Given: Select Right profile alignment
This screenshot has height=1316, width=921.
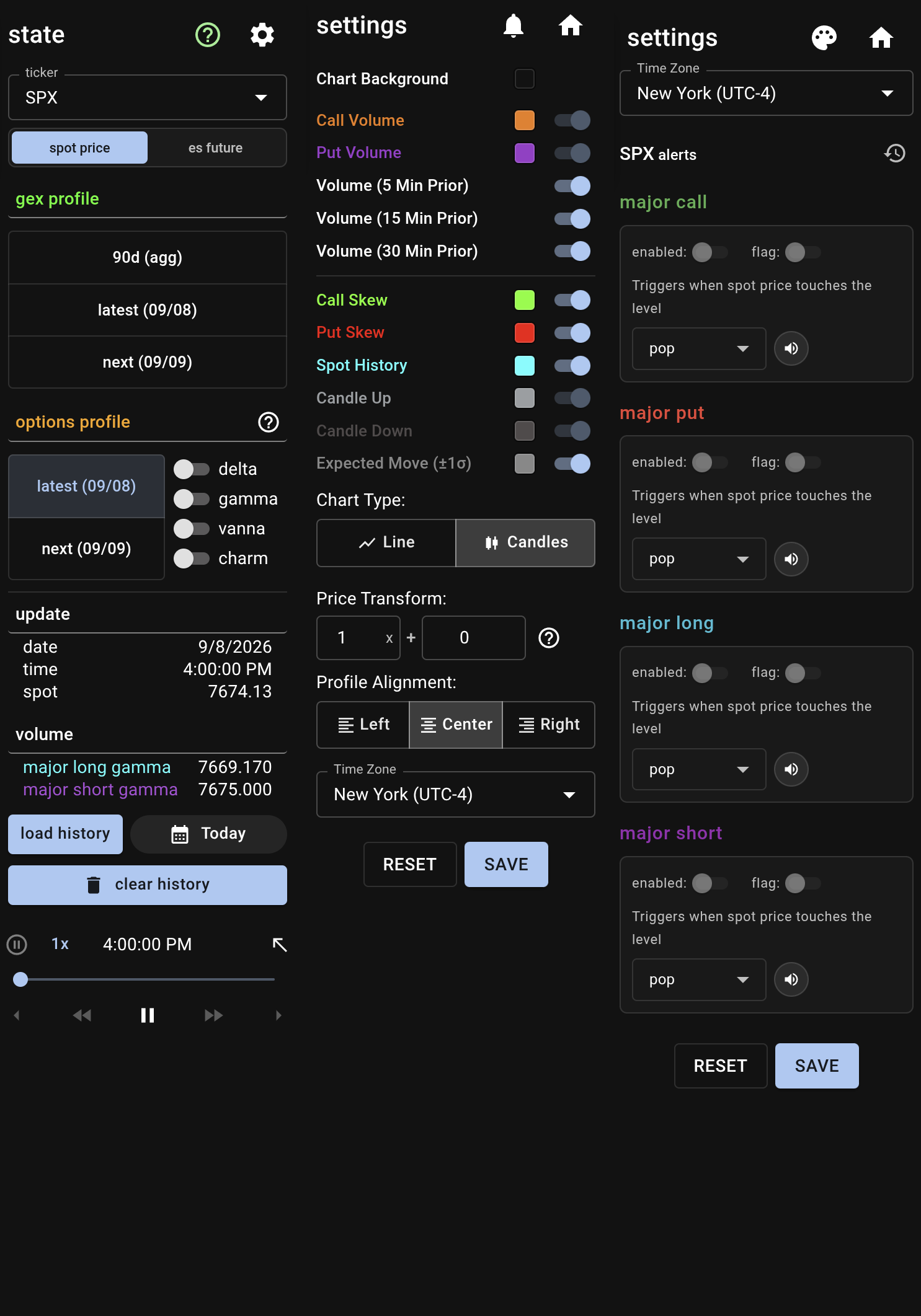Looking at the screenshot, I should [549, 725].
